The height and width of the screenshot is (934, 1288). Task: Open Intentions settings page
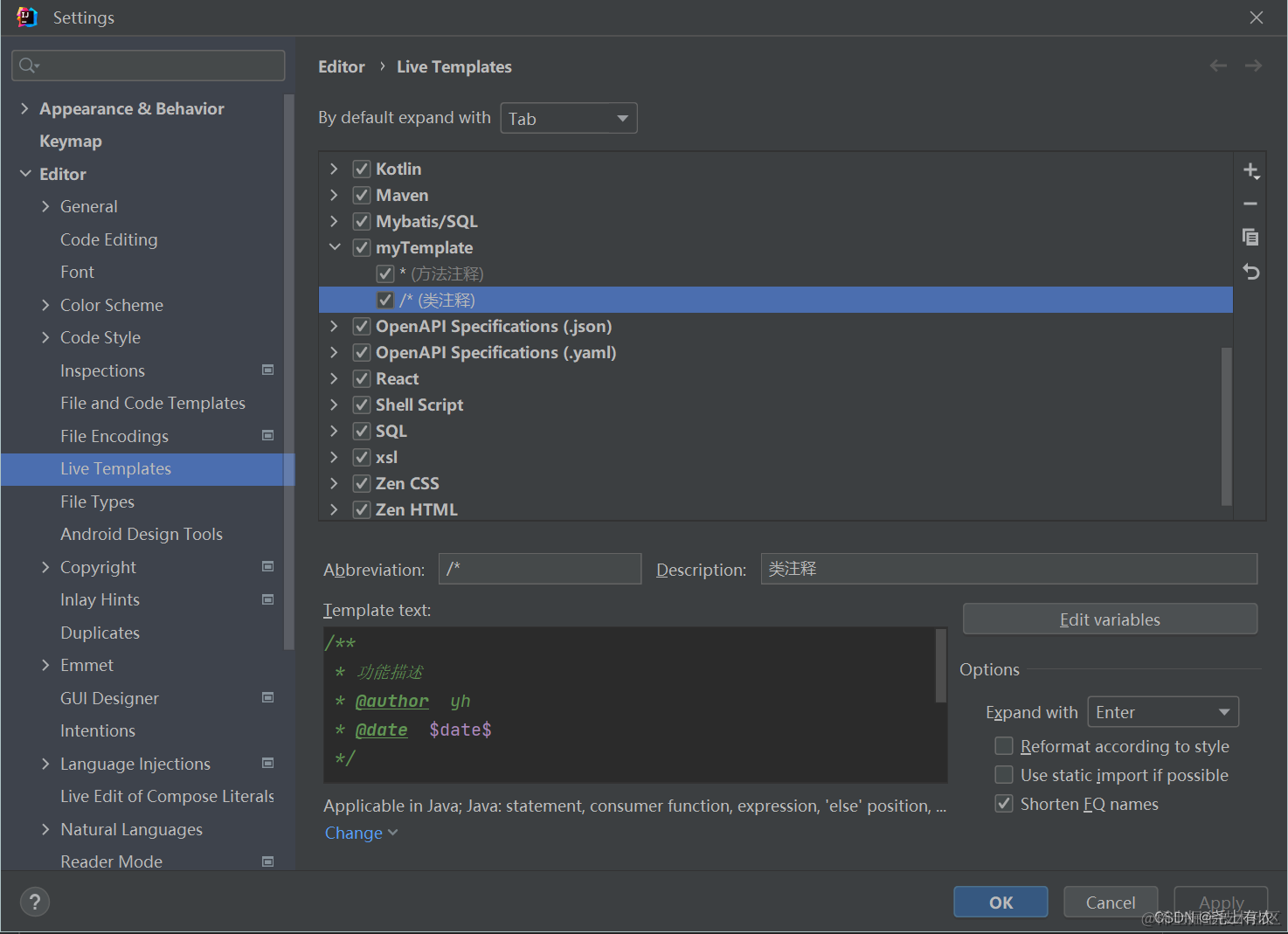(98, 730)
